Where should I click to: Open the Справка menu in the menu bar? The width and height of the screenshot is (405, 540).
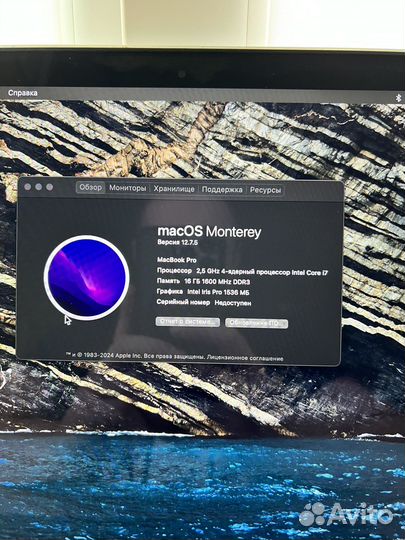tap(23, 93)
